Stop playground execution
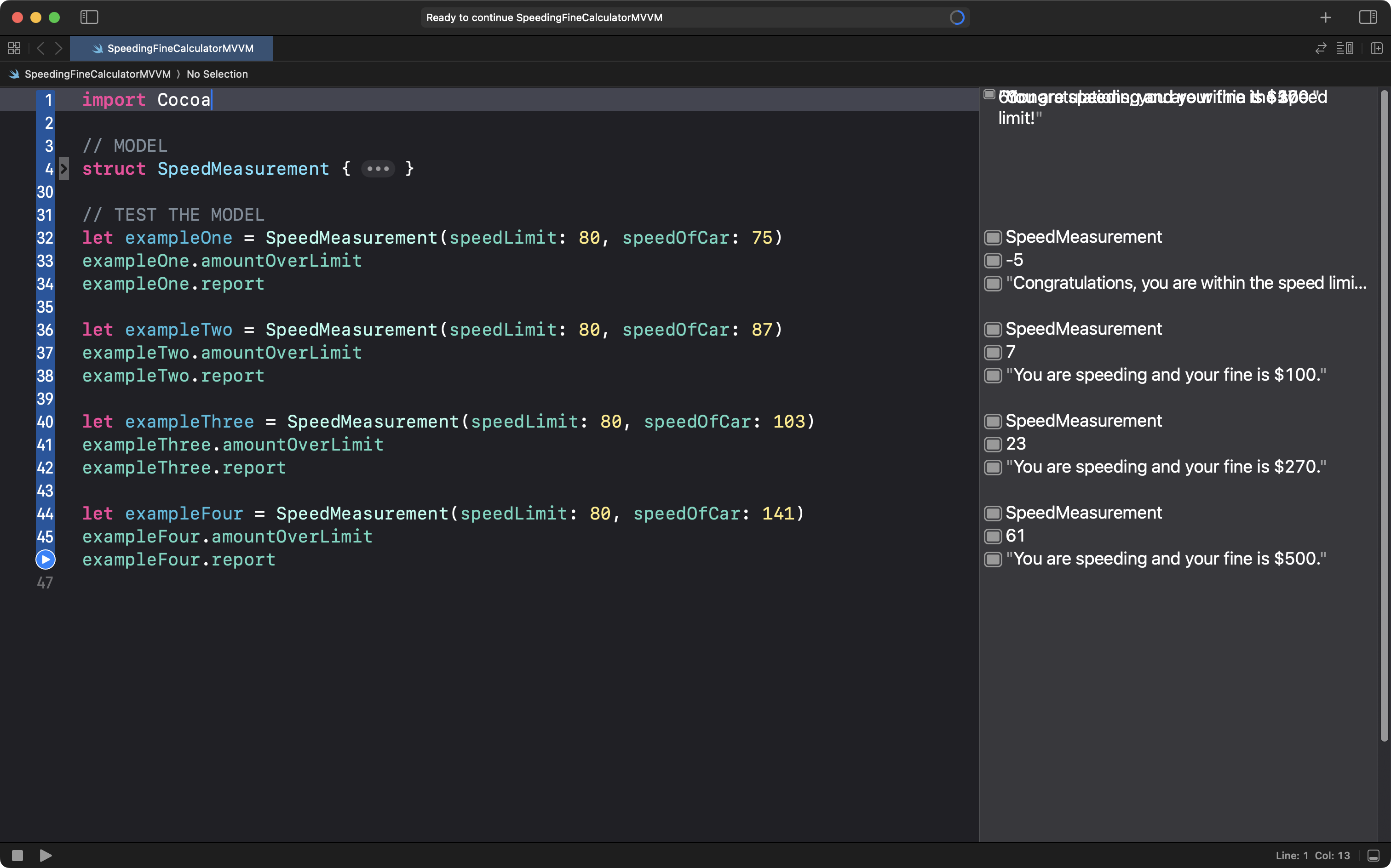Image resolution: width=1391 pixels, height=868 pixels. tap(17, 856)
